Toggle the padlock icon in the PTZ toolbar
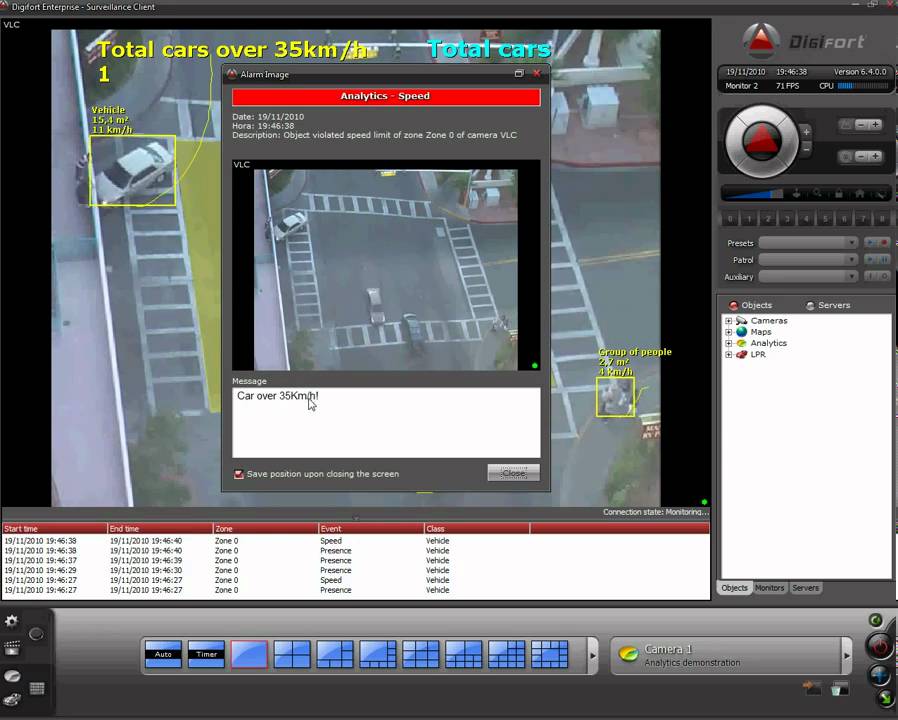Viewport: 898px width, 720px height. point(838,194)
